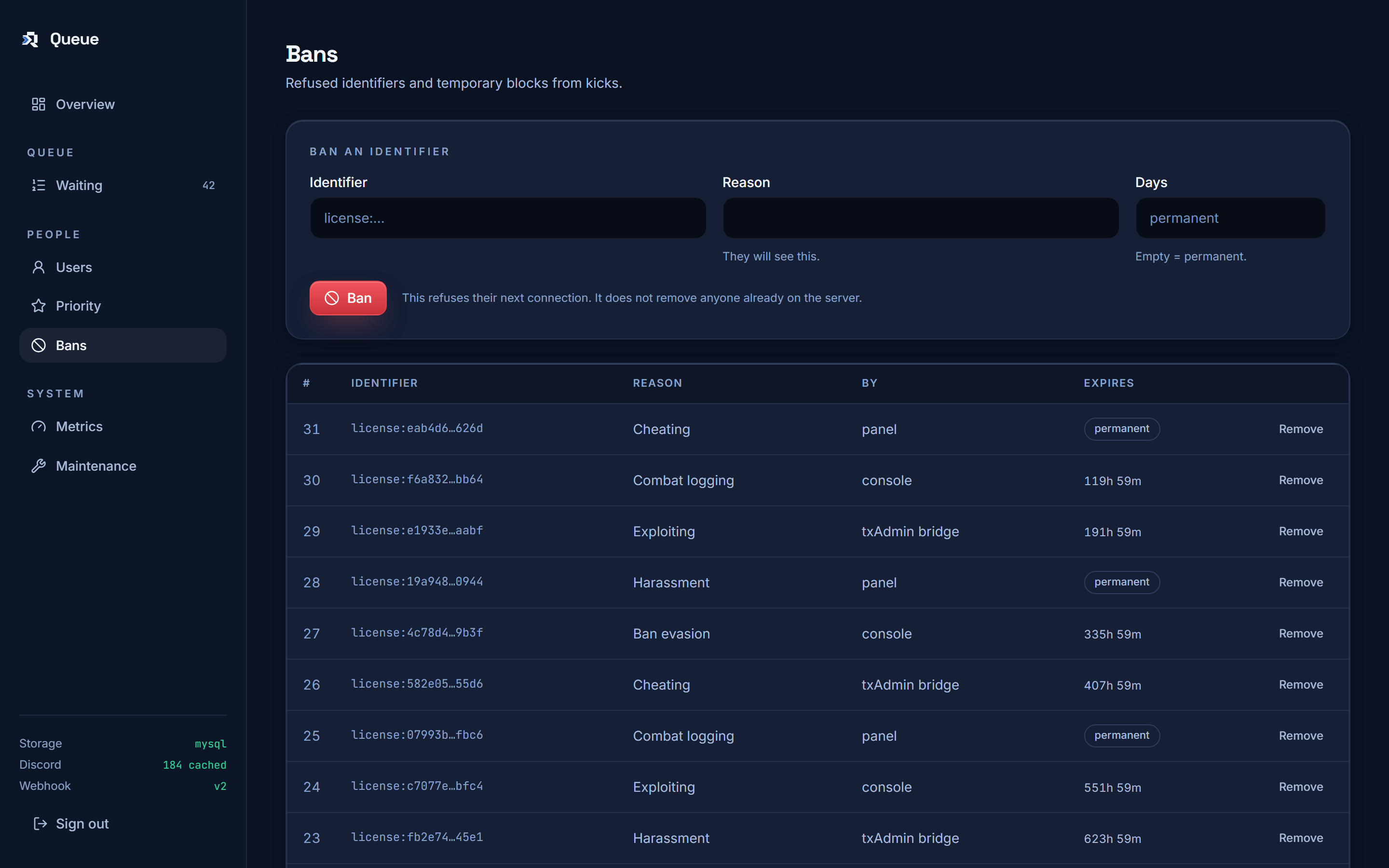This screenshot has width=1389, height=868.
Task: Click the 119h 59m expiry value
Action: tap(1112, 481)
